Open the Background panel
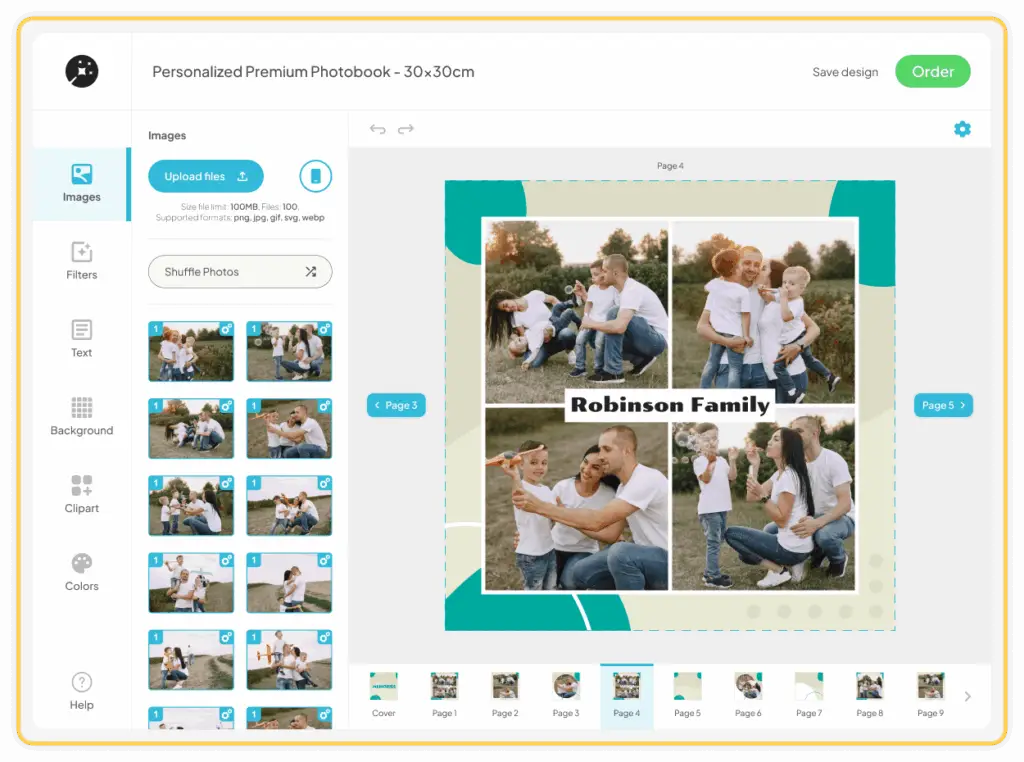The image size is (1024, 762). coord(82,417)
